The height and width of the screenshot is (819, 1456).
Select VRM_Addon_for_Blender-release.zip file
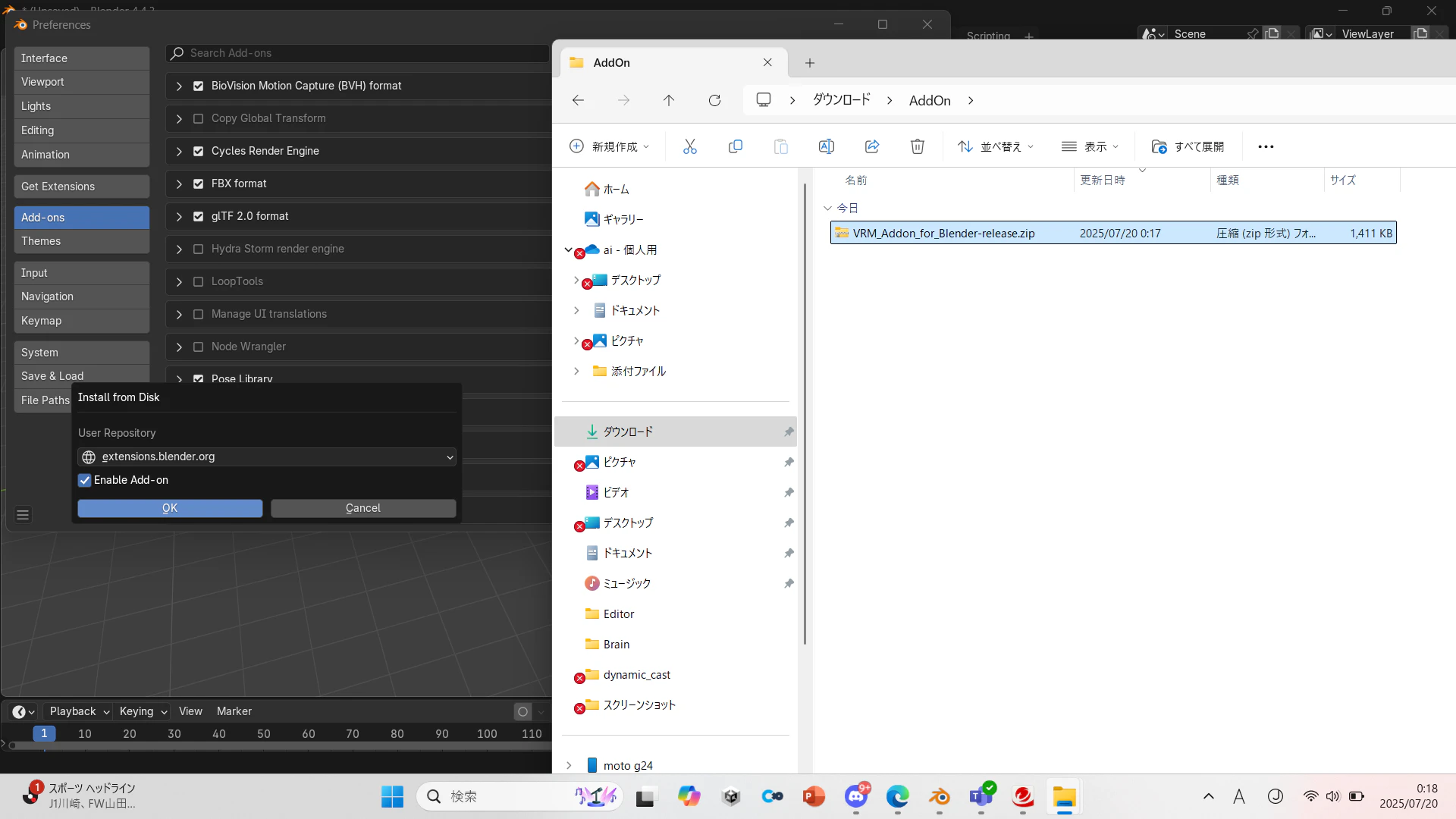(1113, 233)
